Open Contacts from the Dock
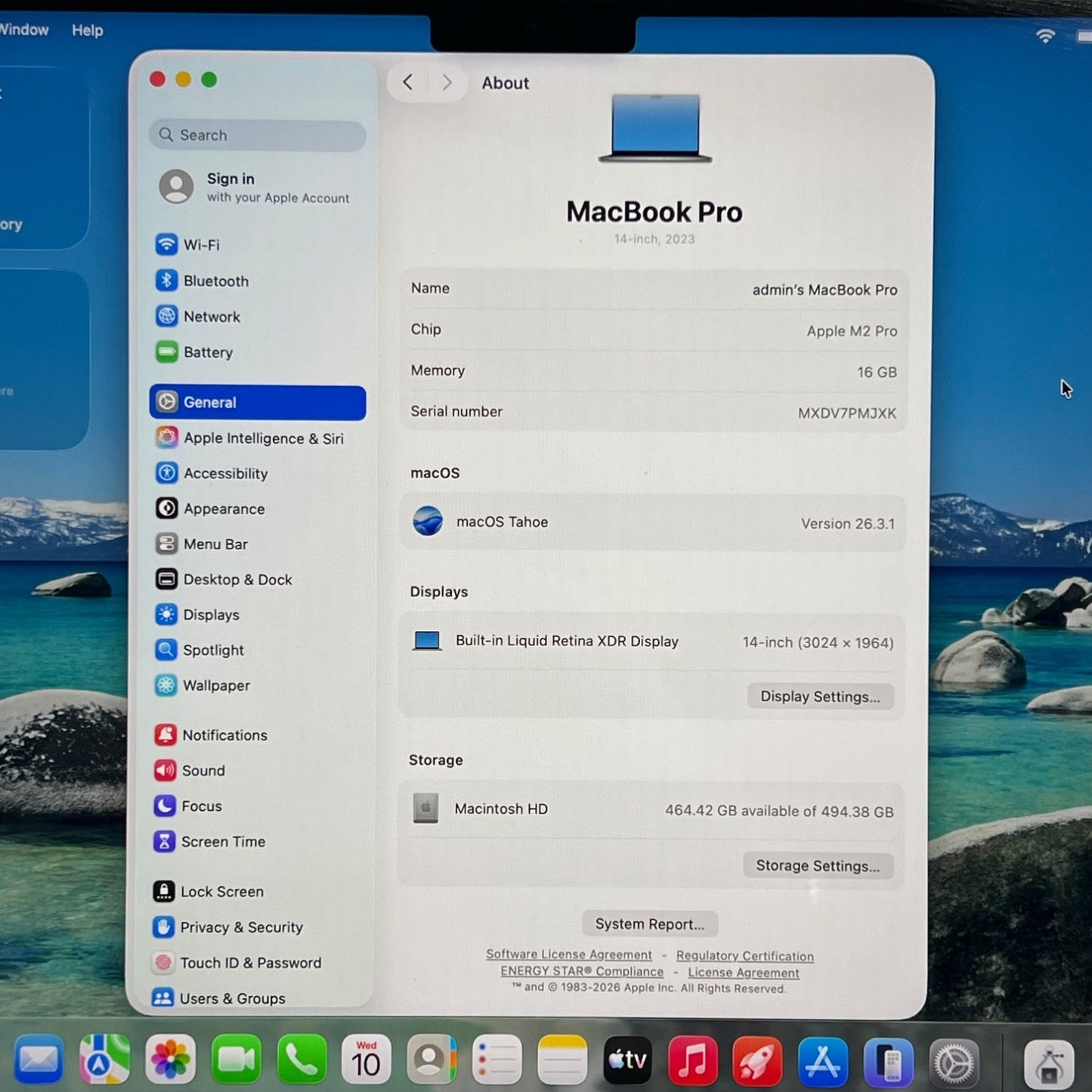 pyautogui.click(x=432, y=1060)
